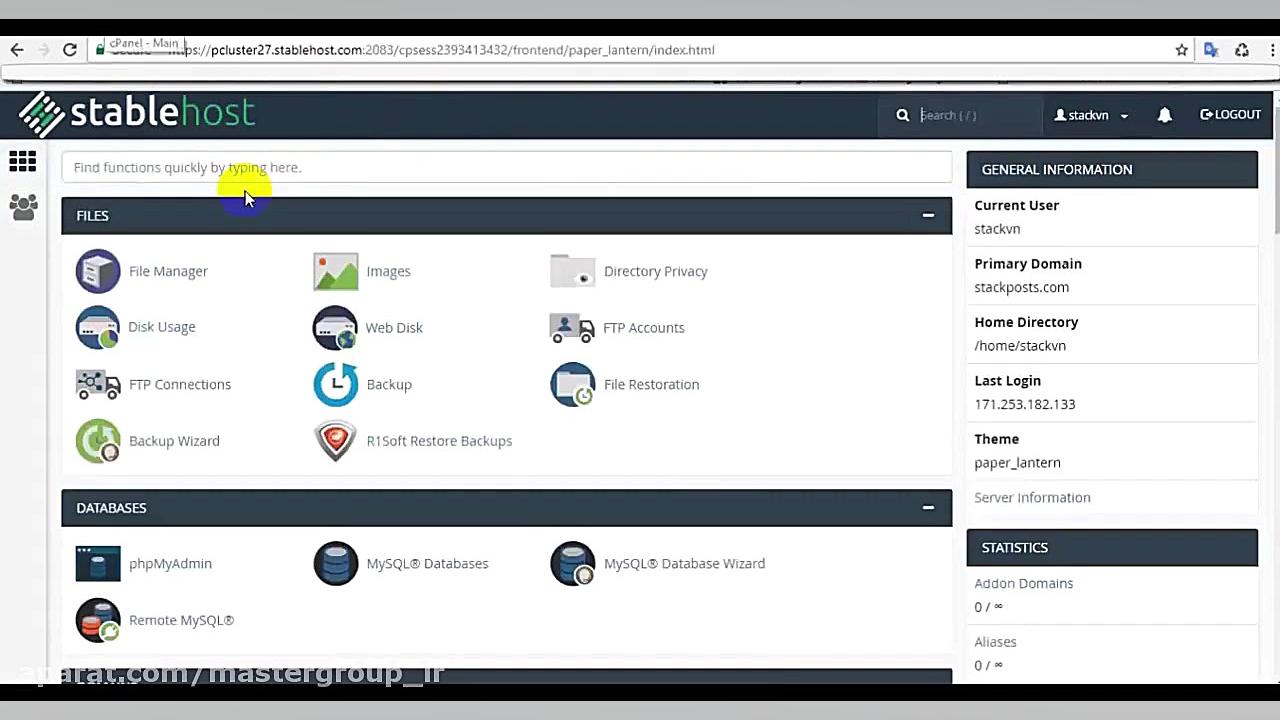Image resolution: width=1280 pixels, height=720 pixels.
Task: Open the Remote MySQL® link
Action: (181, 620)
